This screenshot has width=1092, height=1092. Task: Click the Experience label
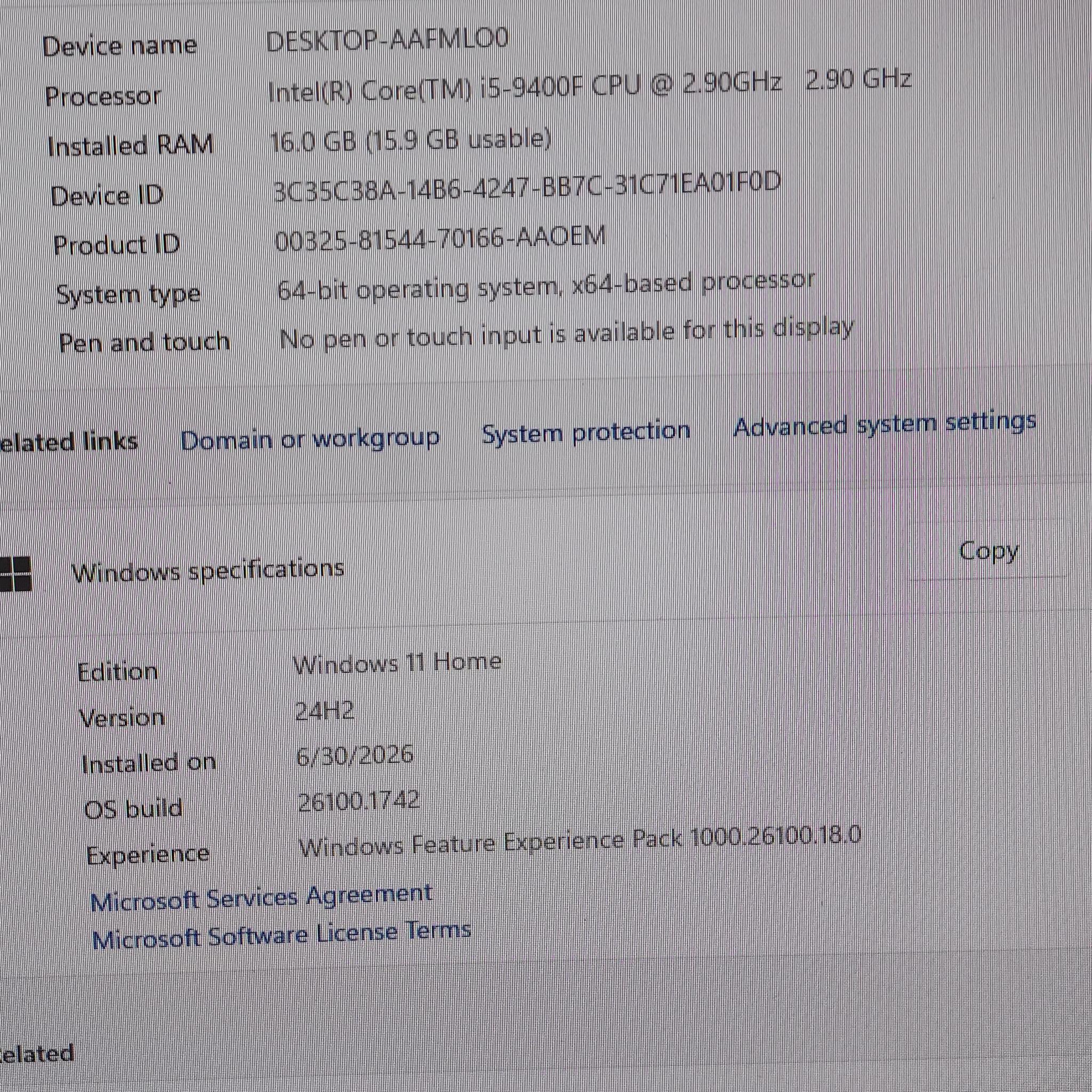coord(148,855)
